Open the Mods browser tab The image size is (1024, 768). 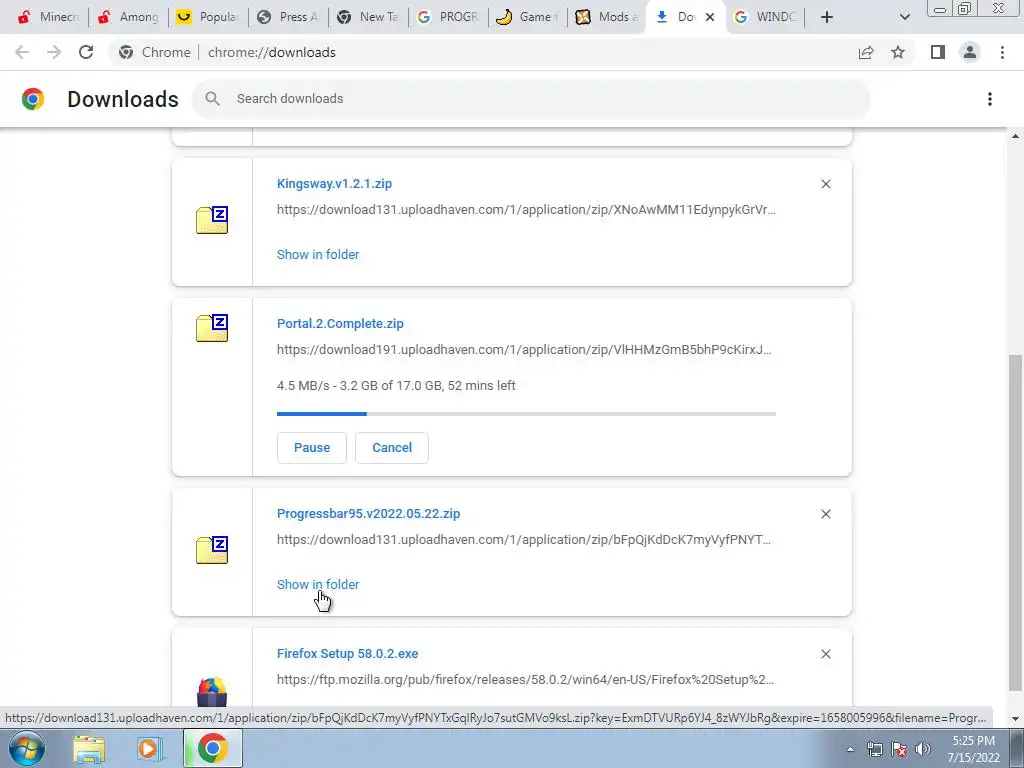point(608,17)
